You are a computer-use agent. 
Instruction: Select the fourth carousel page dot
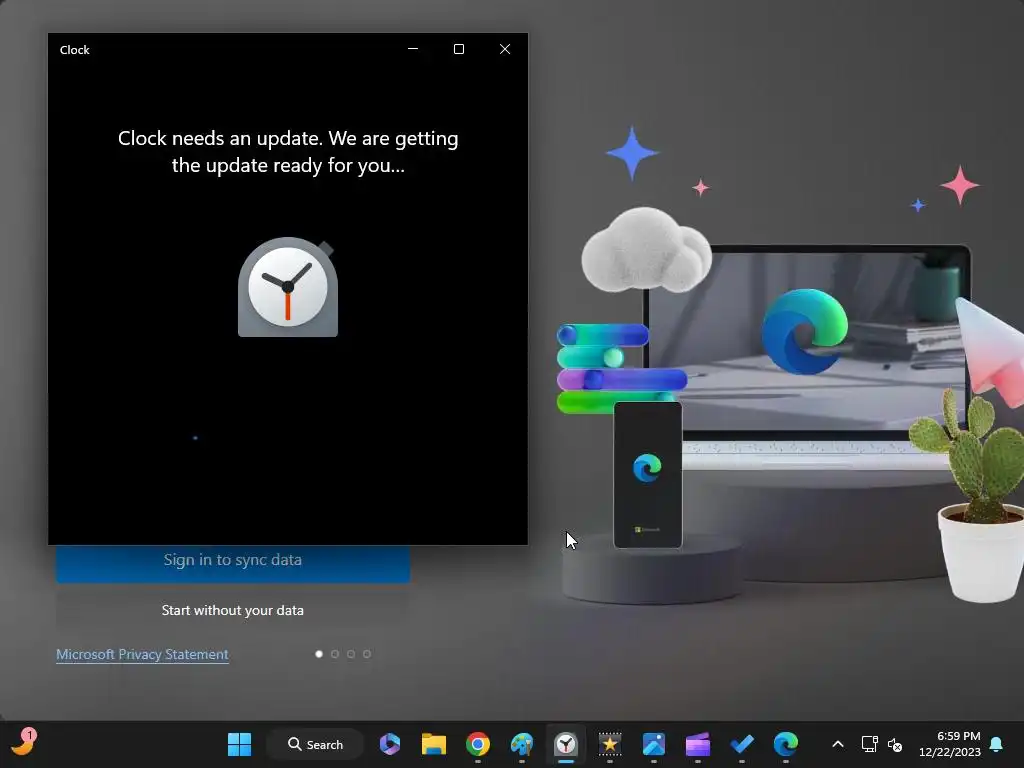[367, 654]
